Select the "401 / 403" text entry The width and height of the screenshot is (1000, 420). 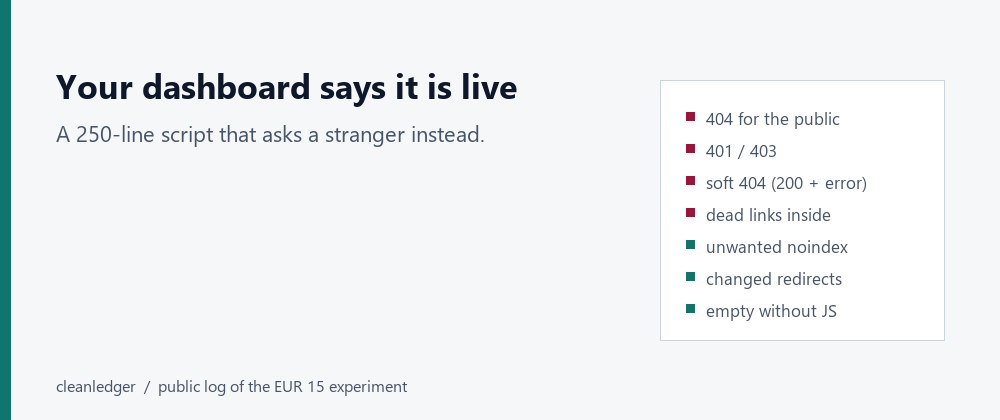point(741,151)
